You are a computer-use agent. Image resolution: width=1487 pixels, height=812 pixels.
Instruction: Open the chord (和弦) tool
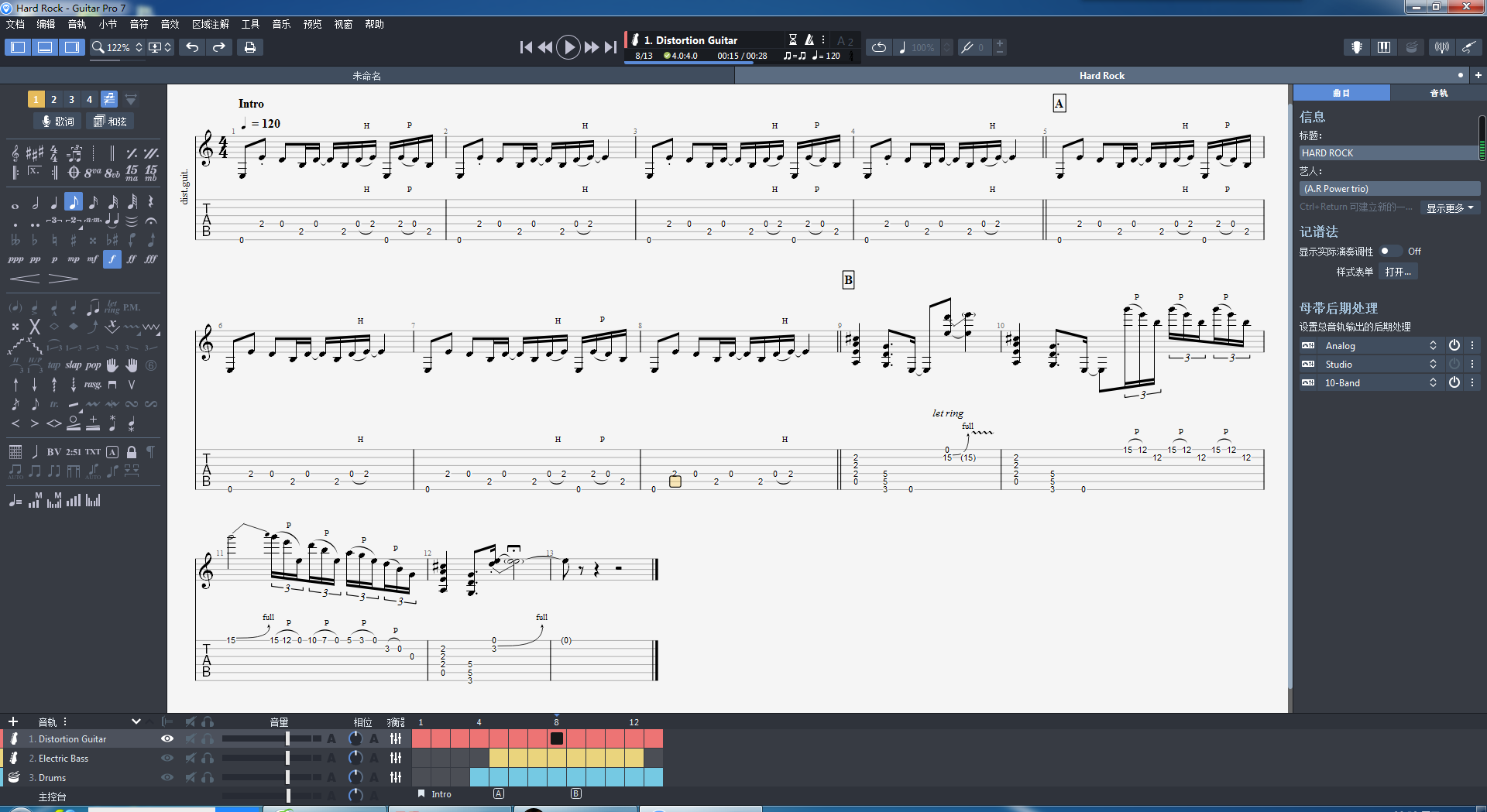pos(109,122)
